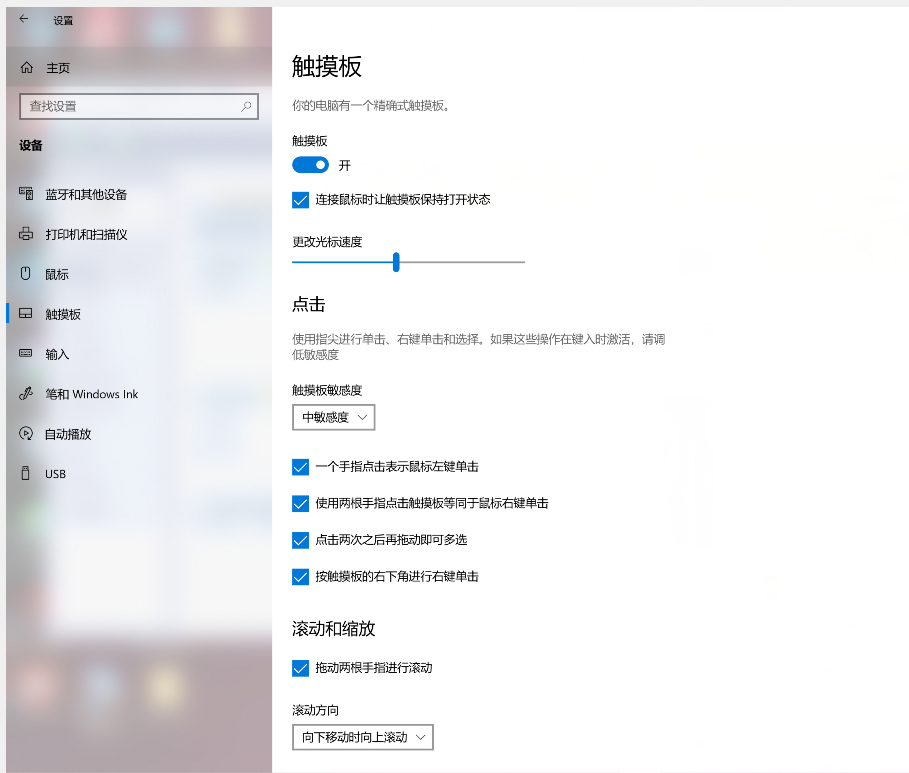Click inside the 查找设置 search box
This screenshot has width=909, height=773.
coord(138,106)
